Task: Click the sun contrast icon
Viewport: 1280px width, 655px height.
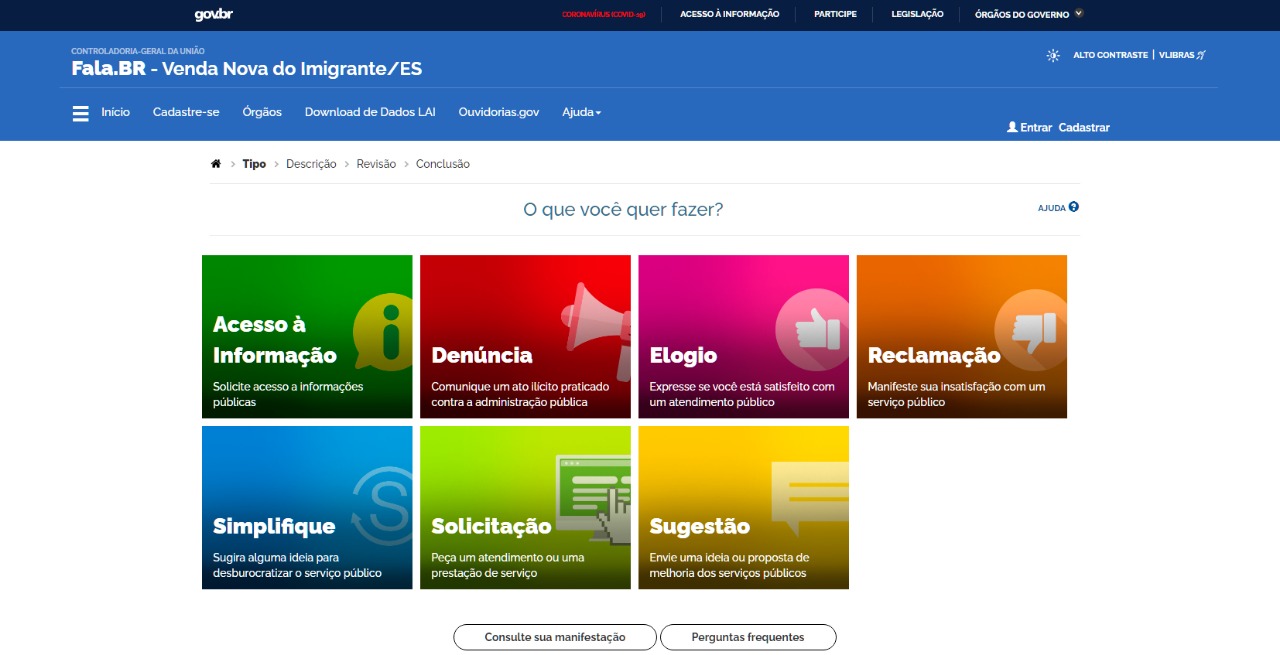Action: tap(1053, 55)
